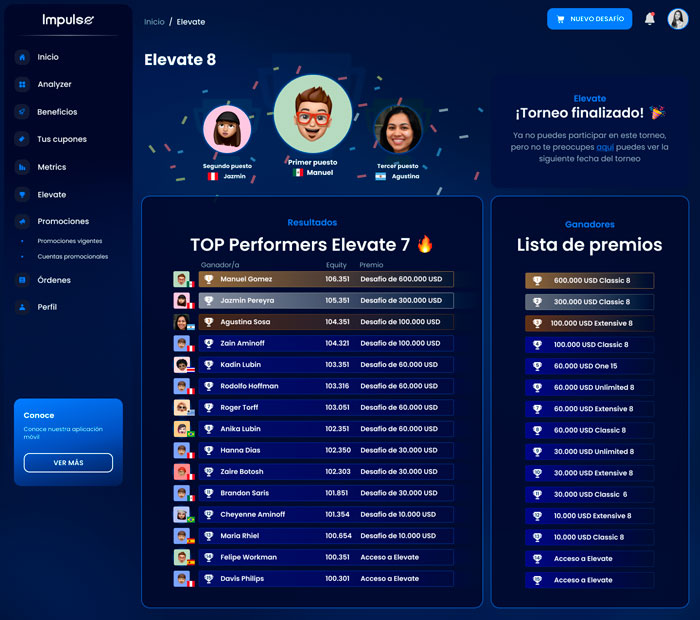Click the Impulse logo
Image resolution: width=700 pixels, height=620 pixels.
coord(68,20)
